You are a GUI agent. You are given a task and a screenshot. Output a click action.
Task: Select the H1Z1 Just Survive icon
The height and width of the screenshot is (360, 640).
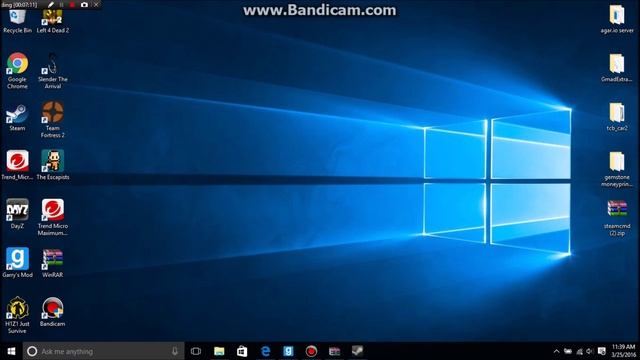(17, 315)
